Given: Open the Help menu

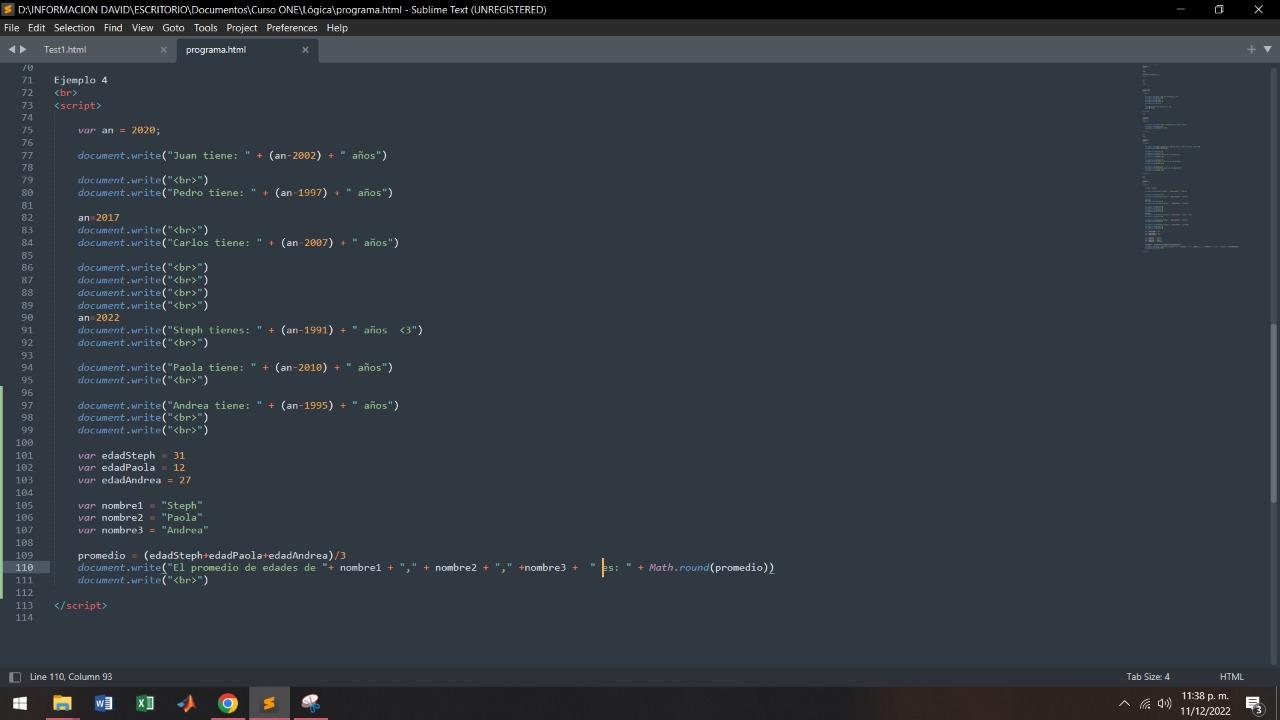Looking at the screenshot, I should 337,27.
